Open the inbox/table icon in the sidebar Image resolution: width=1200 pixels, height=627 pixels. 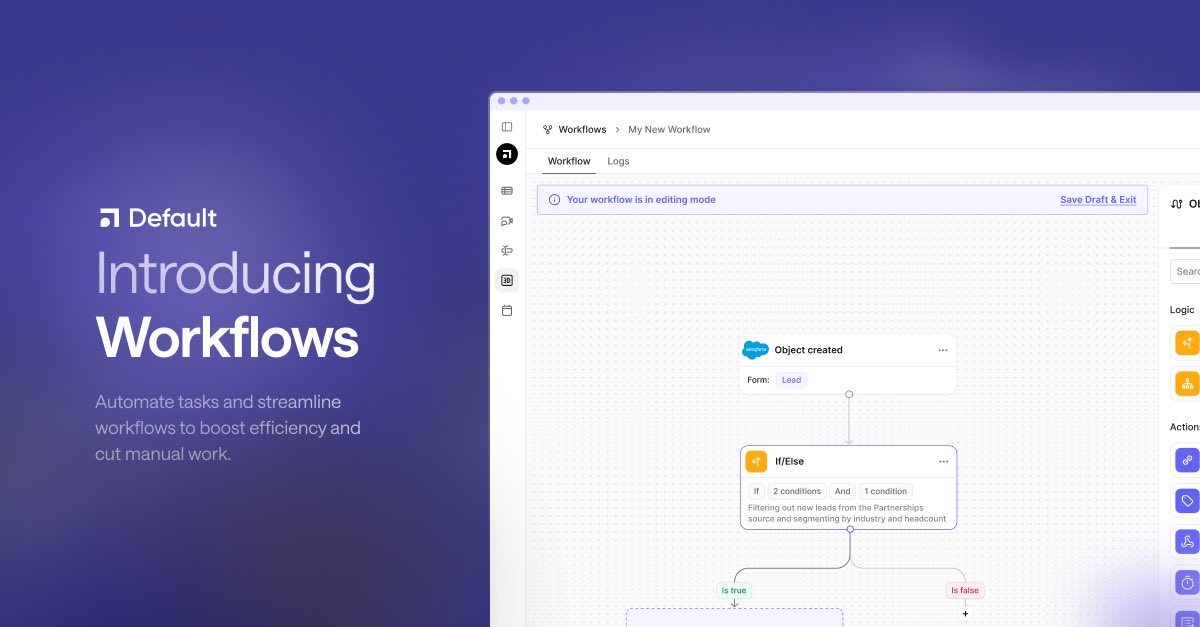pyautogui.click(x=507, y=190)
